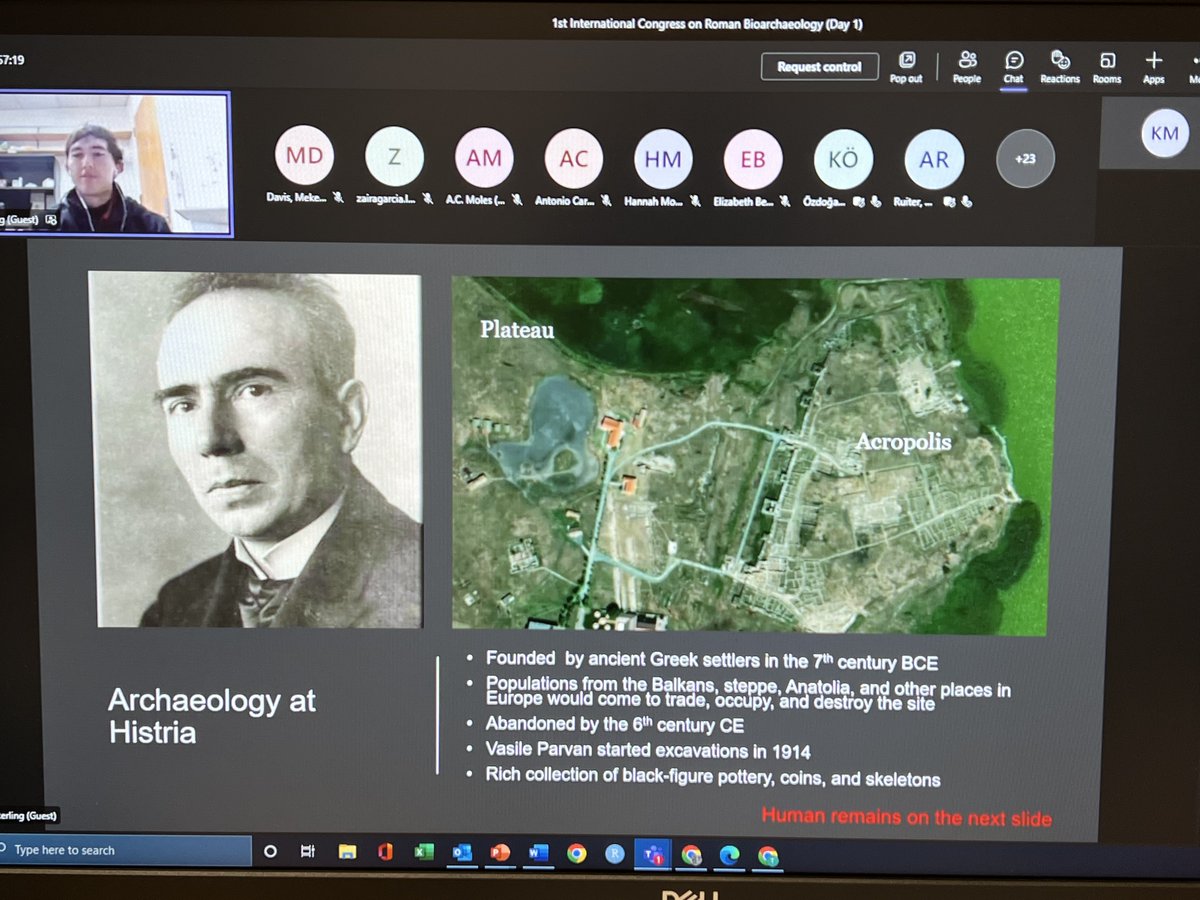Screen dimensions: 1200x900
Task: Open Cortana circle icon on taskbar
Action: [x=270, y=852]
